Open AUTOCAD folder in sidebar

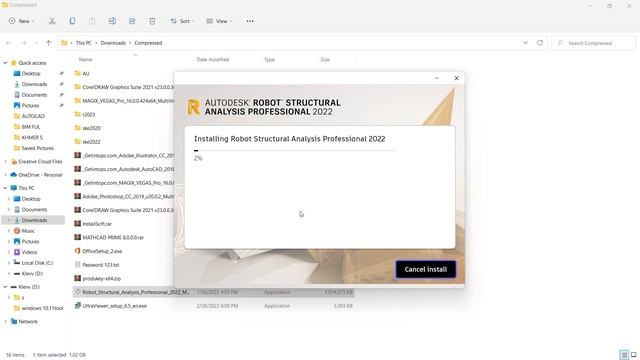tap(33, 116)
